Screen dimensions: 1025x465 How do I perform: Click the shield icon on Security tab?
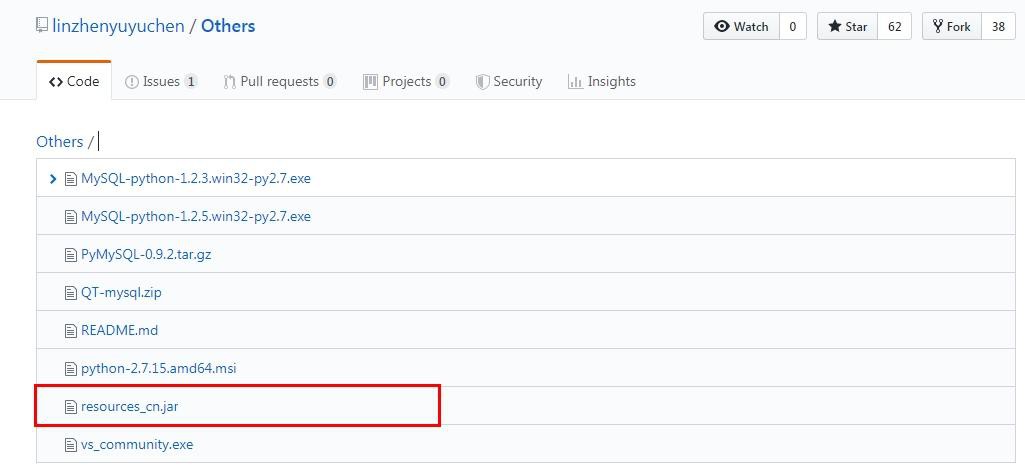482,82
